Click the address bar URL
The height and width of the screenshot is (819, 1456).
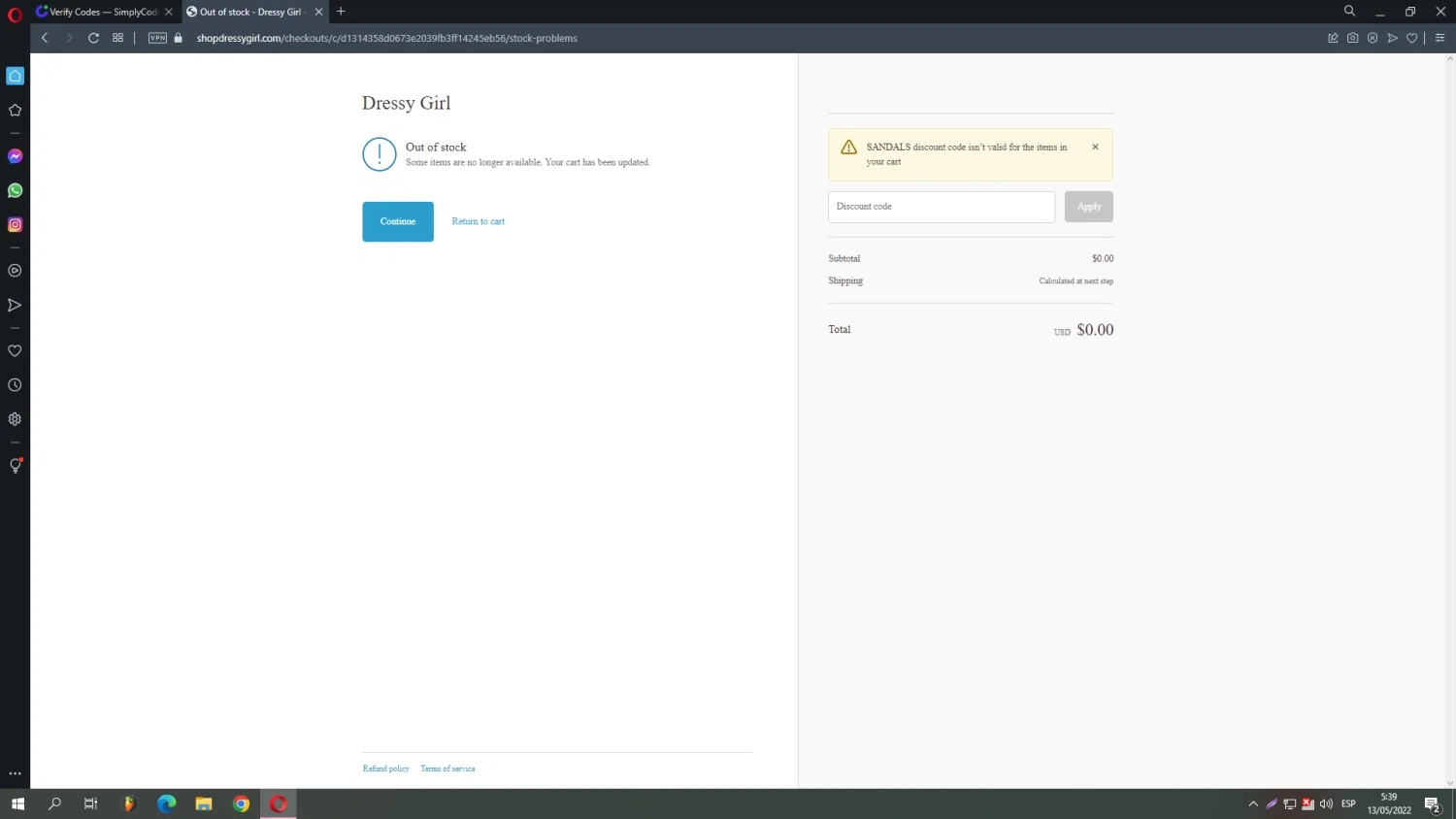(x=386, y=38)
